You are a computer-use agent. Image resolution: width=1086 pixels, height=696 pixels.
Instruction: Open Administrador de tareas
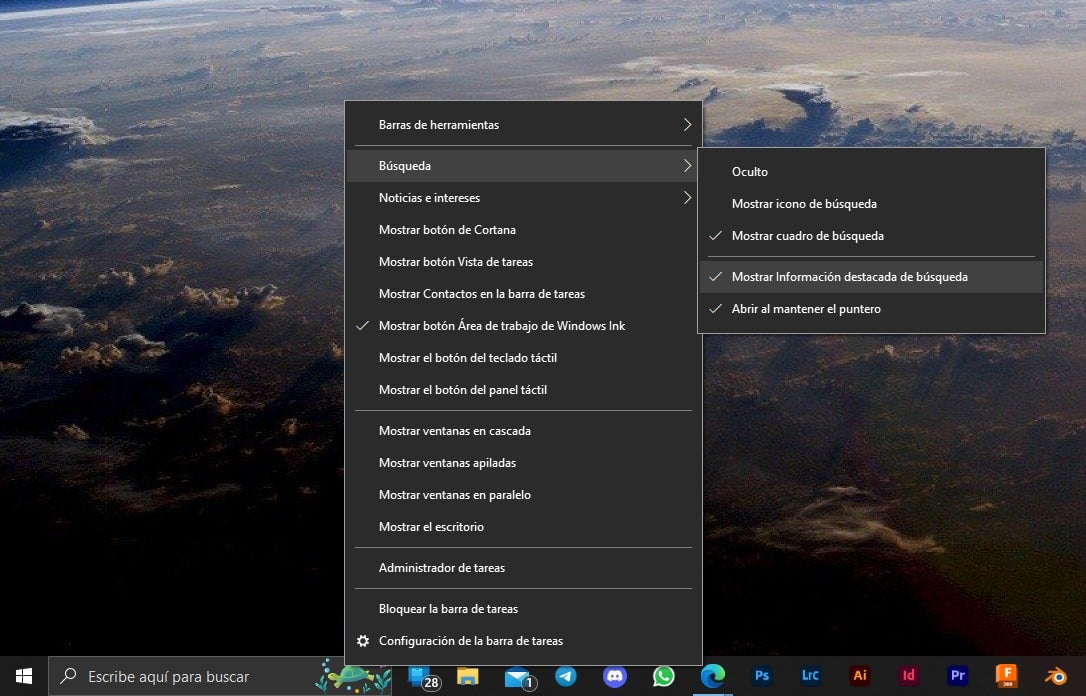tap(441, 567)
